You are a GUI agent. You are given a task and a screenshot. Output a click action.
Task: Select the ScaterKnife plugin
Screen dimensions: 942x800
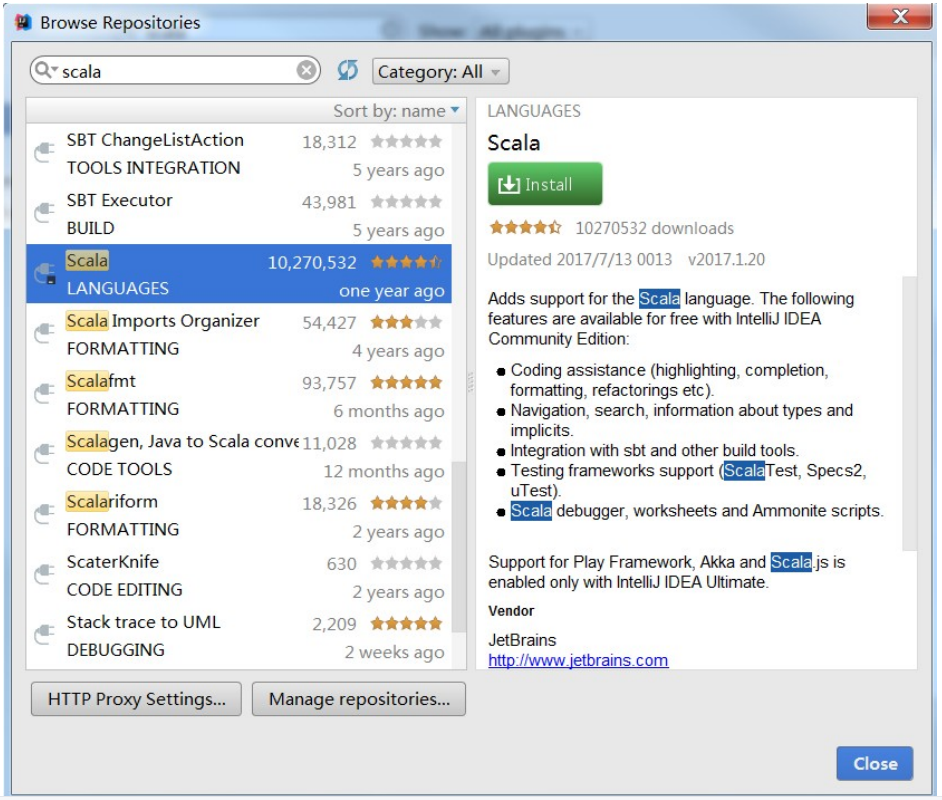pos(239,575)
